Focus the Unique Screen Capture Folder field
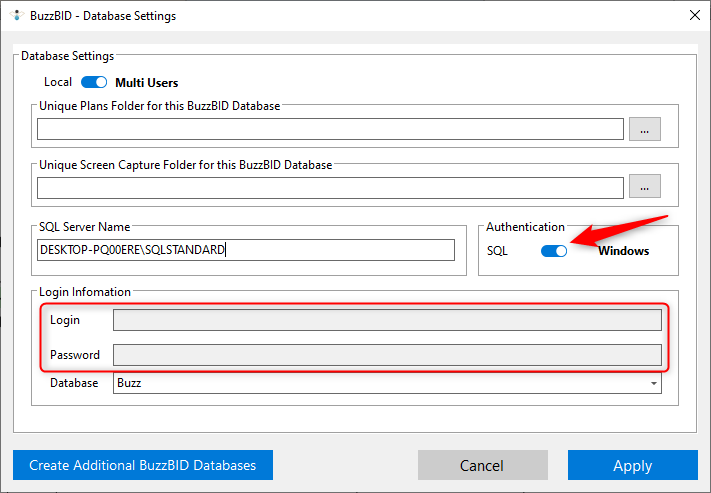The width and height of the screenshot is (711, 493). pyautogui.click(x=330, y=187)
